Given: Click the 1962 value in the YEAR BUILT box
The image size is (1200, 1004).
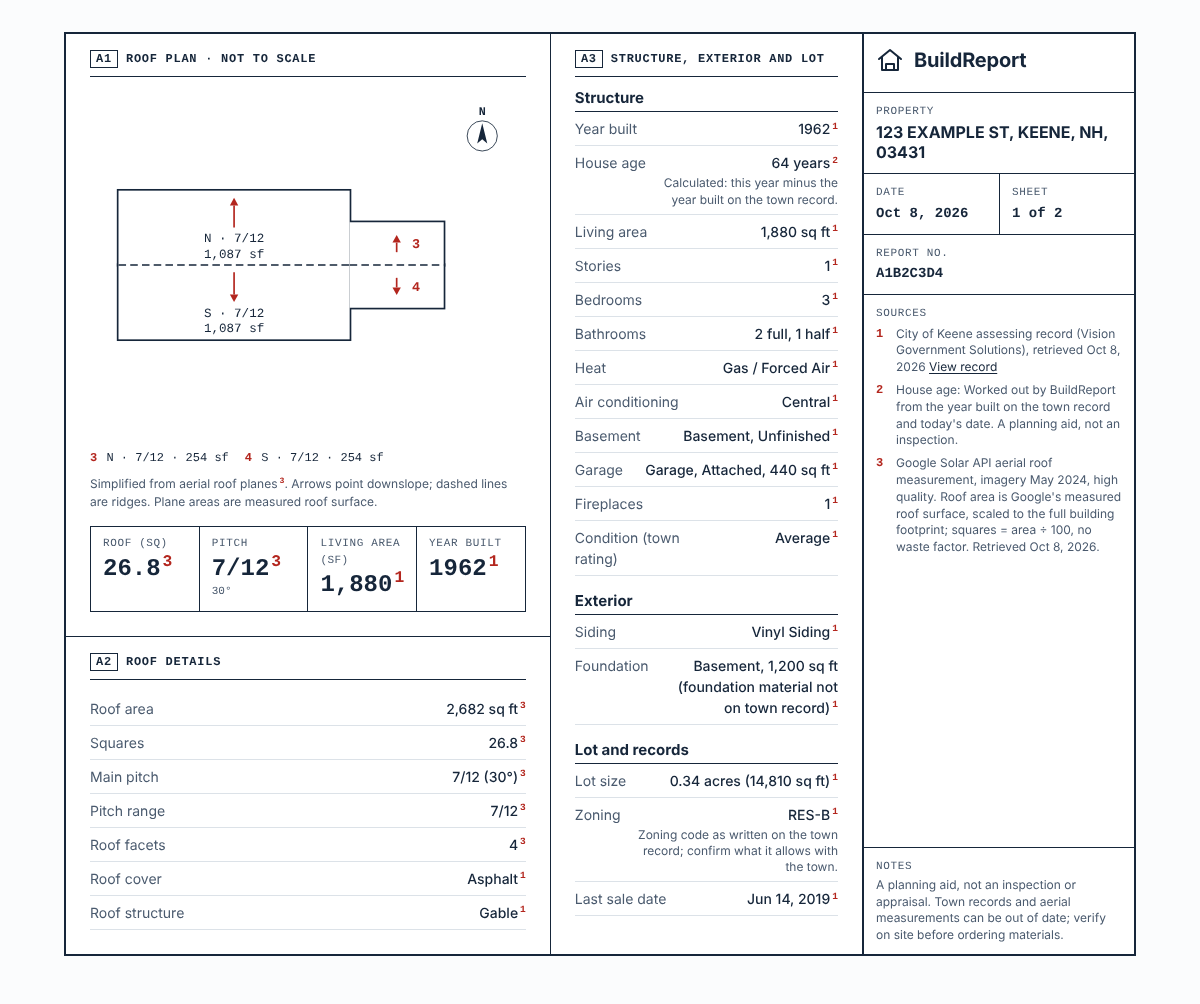Looking at the screenshot, I should tap(458, 568).
